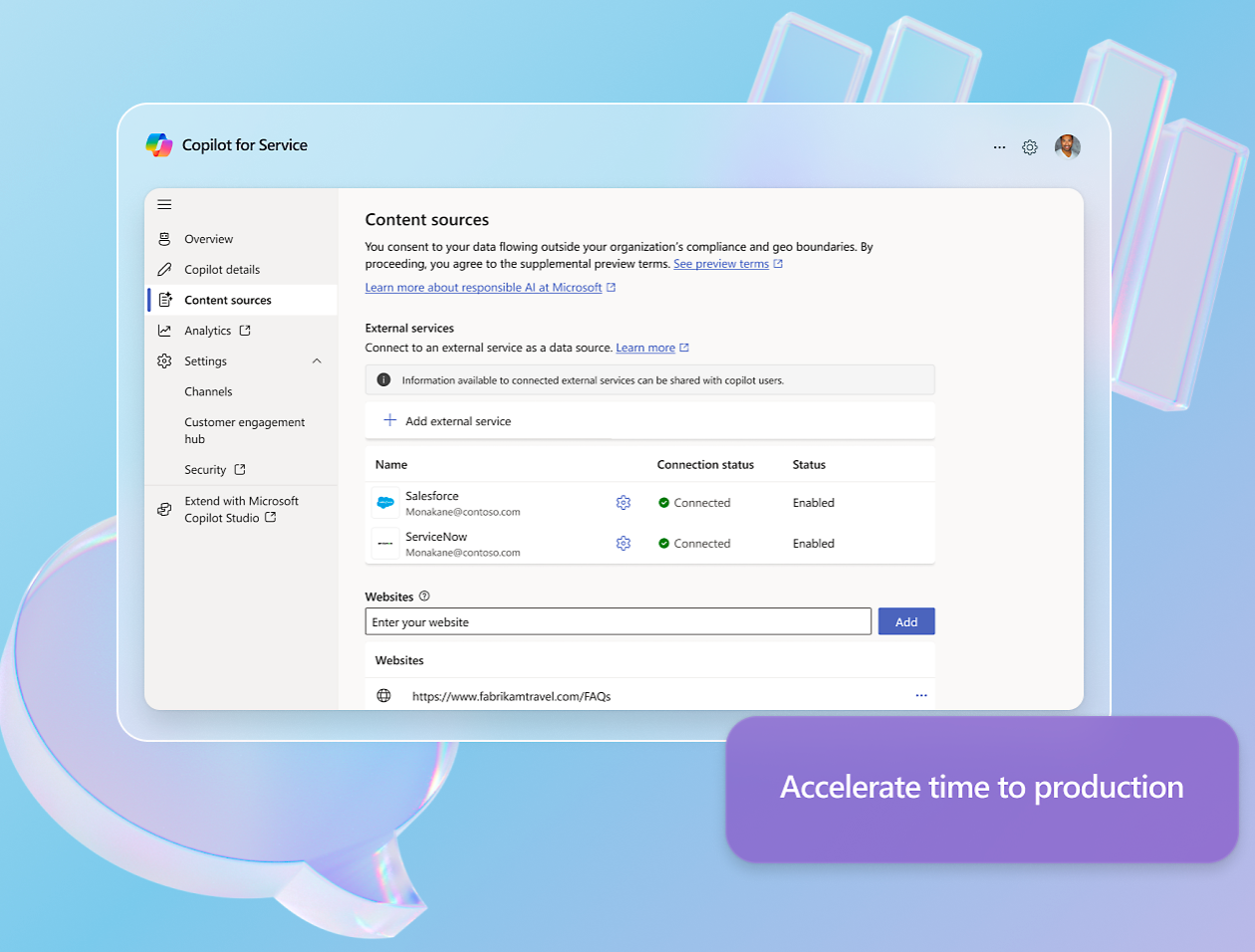Click the Add website button

905,621
